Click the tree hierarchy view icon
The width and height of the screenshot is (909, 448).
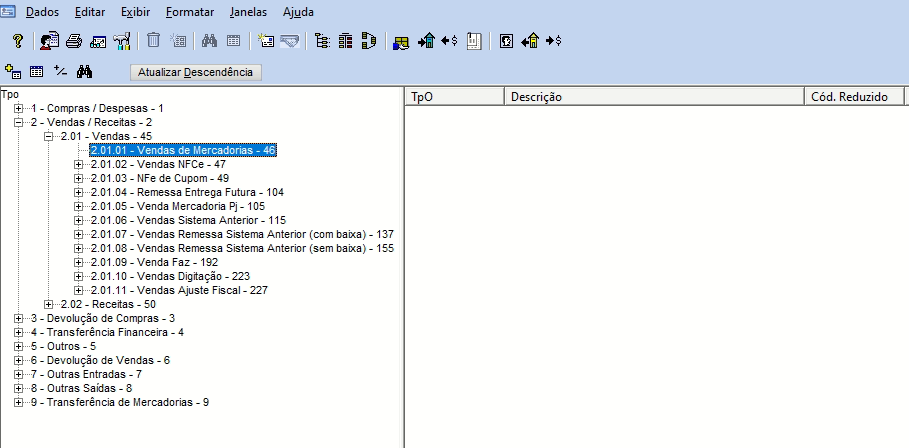[321, 42]
